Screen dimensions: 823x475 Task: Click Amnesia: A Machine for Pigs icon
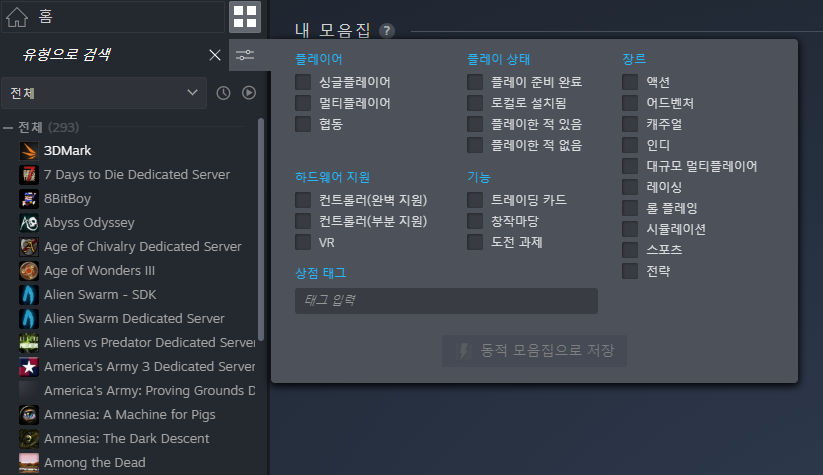coord(29,415)
